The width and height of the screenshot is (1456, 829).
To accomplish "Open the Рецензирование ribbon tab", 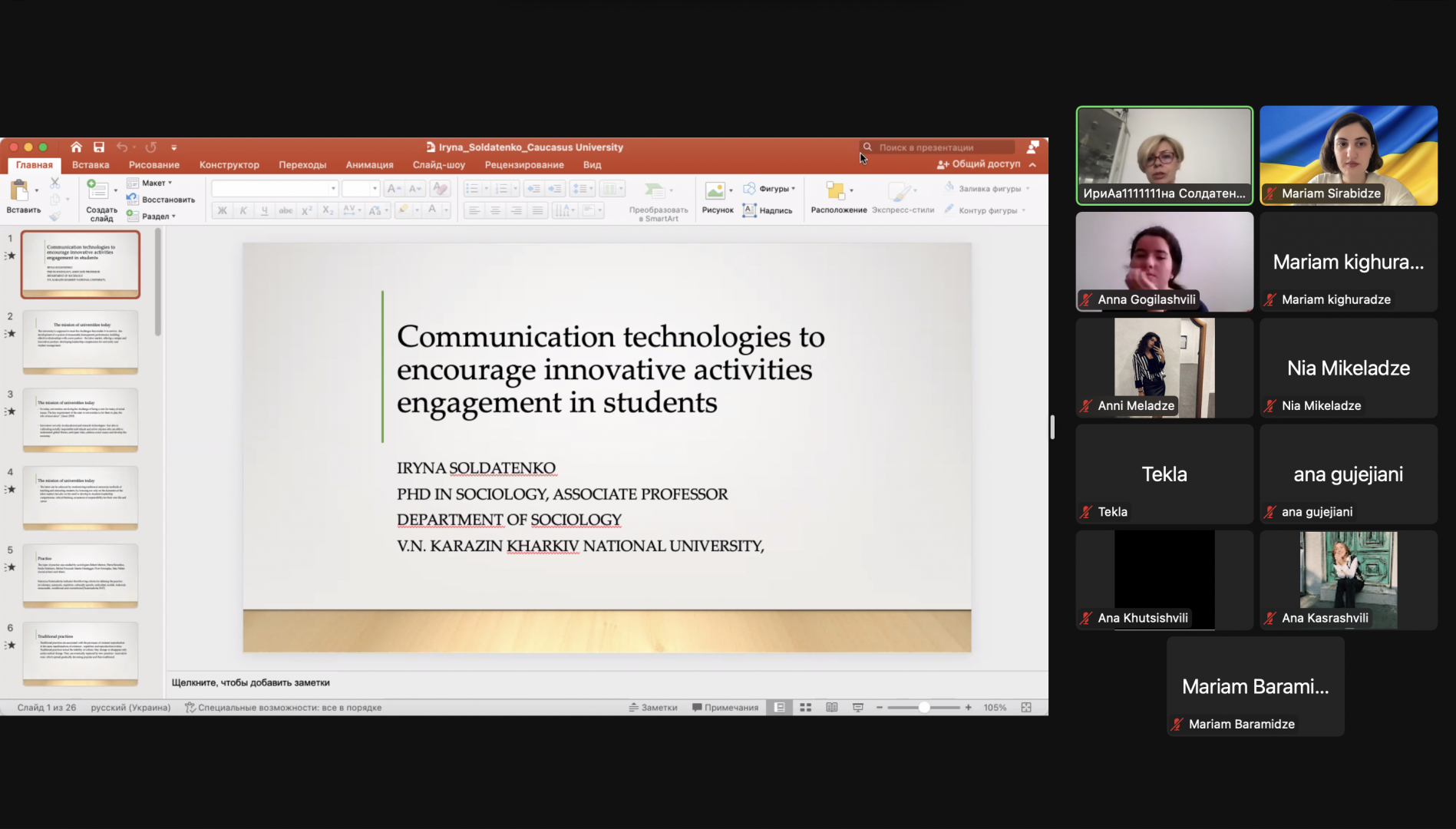I will pyautogui.click(x=524, y=165).
